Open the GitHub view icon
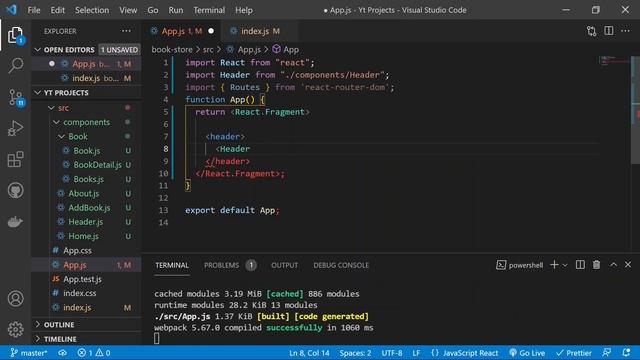 click(x=16, y=191)
